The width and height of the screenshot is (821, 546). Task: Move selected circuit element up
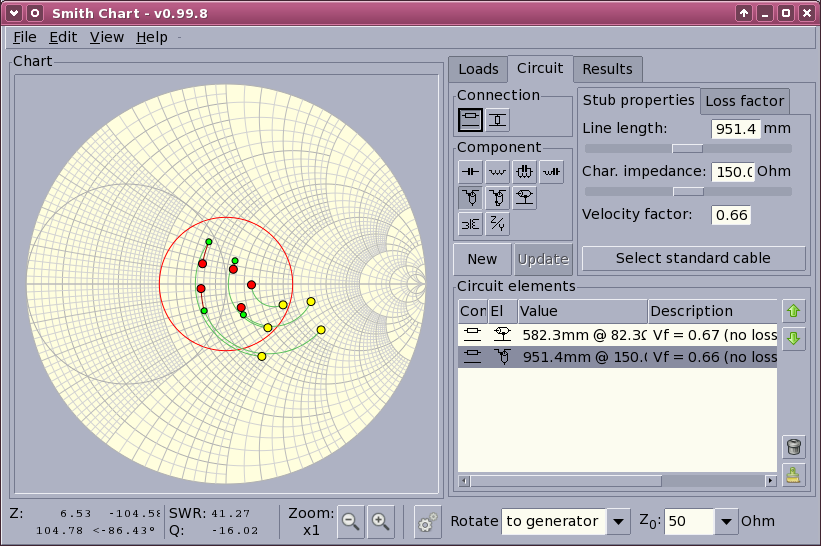793,311
